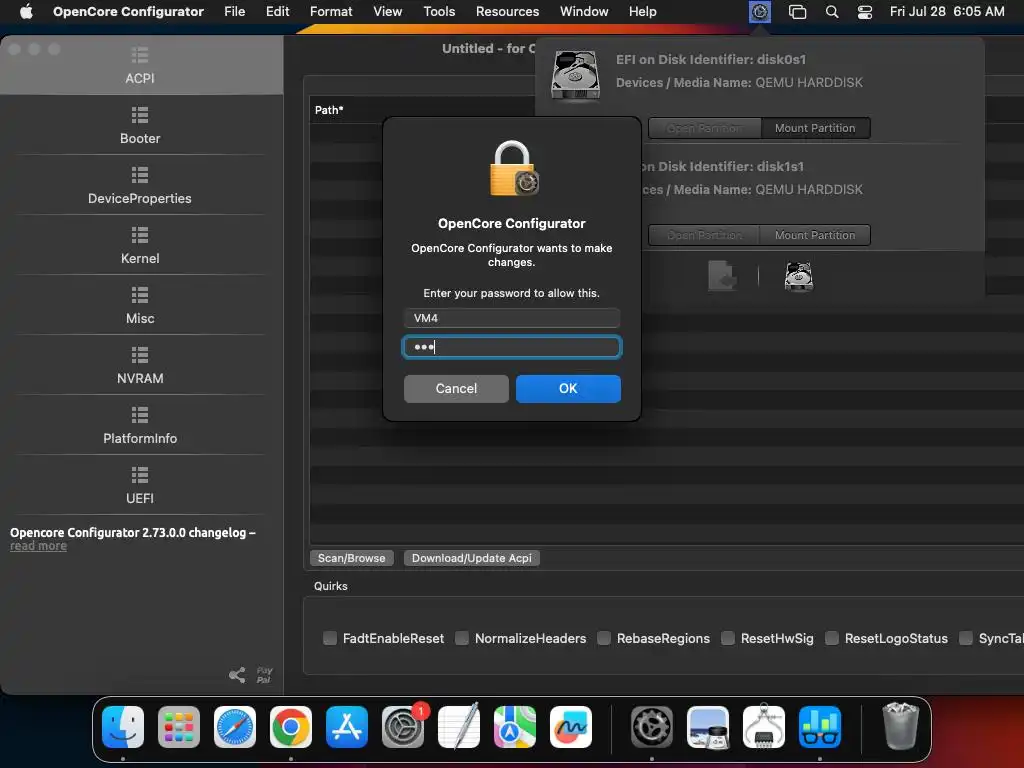Enable the ResetLogoStatus quirk
1024x768 pixels.
coord(832,638)
